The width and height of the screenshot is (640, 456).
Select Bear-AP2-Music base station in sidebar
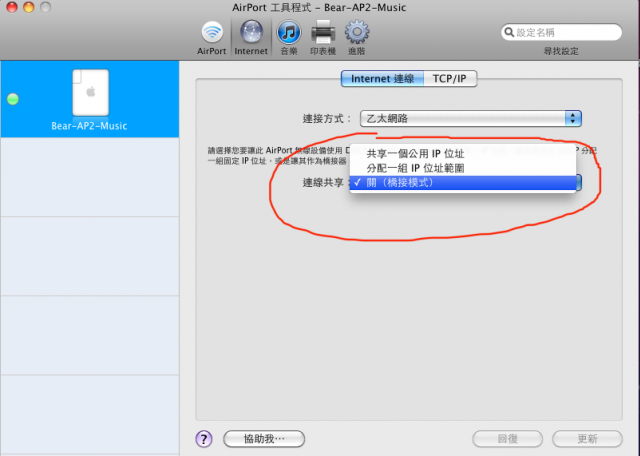[89, 99]
